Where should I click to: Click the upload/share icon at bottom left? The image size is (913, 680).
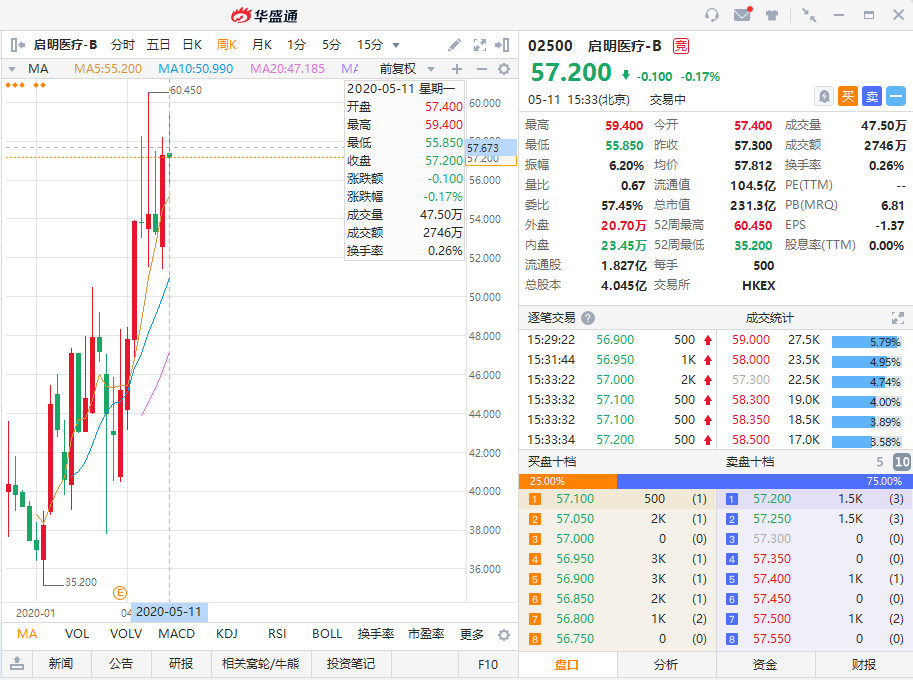pos(17,663)
